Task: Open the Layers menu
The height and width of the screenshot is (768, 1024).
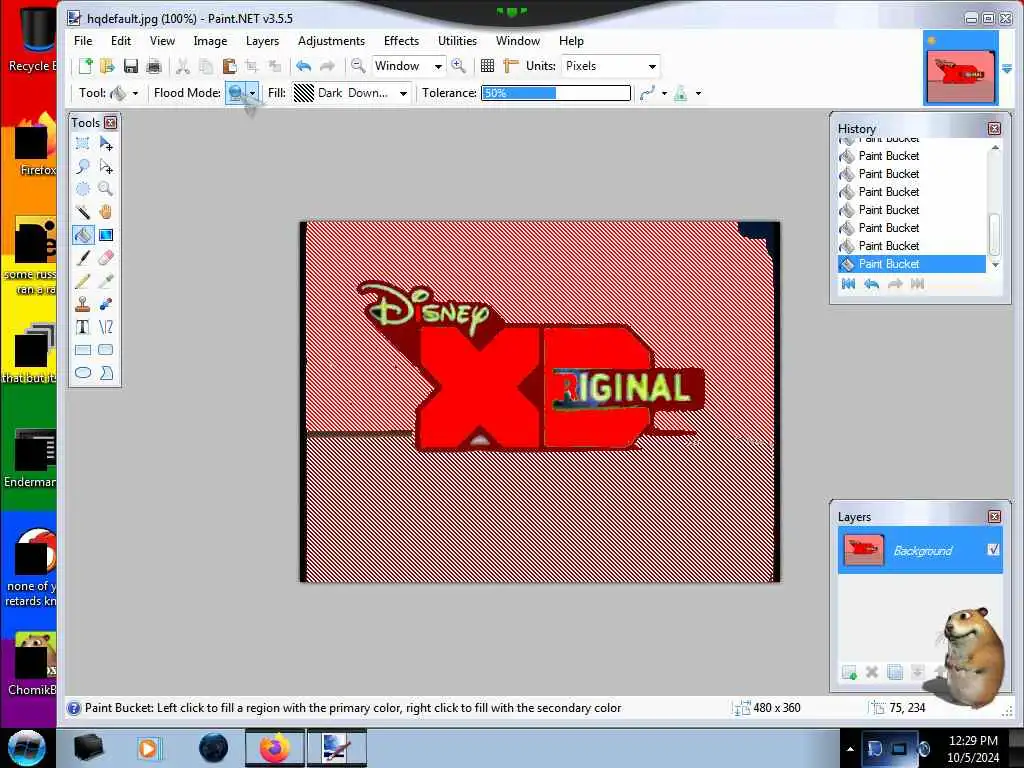Action: click(263, 40)
